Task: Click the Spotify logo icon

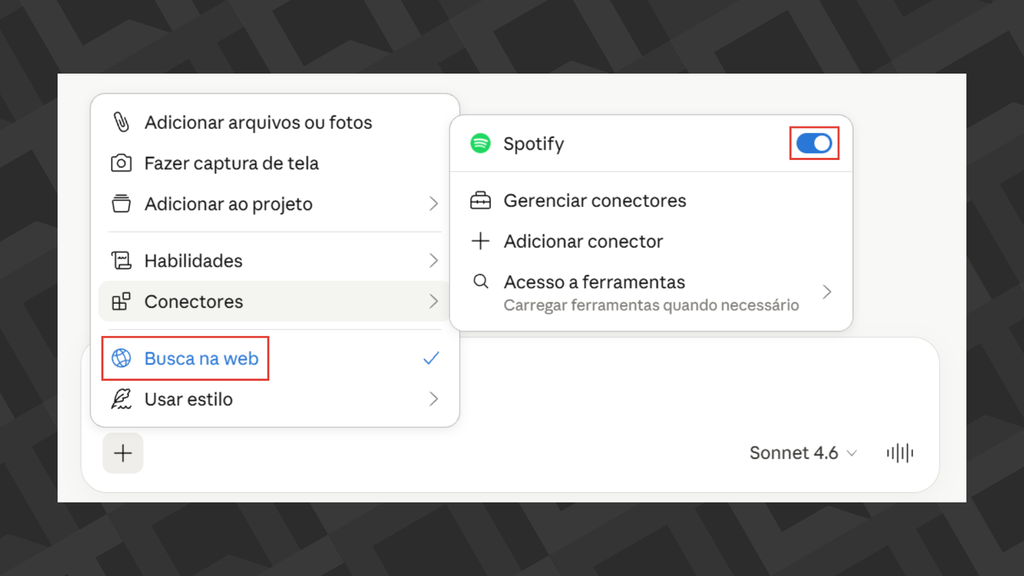Action: tap(480, 143)
